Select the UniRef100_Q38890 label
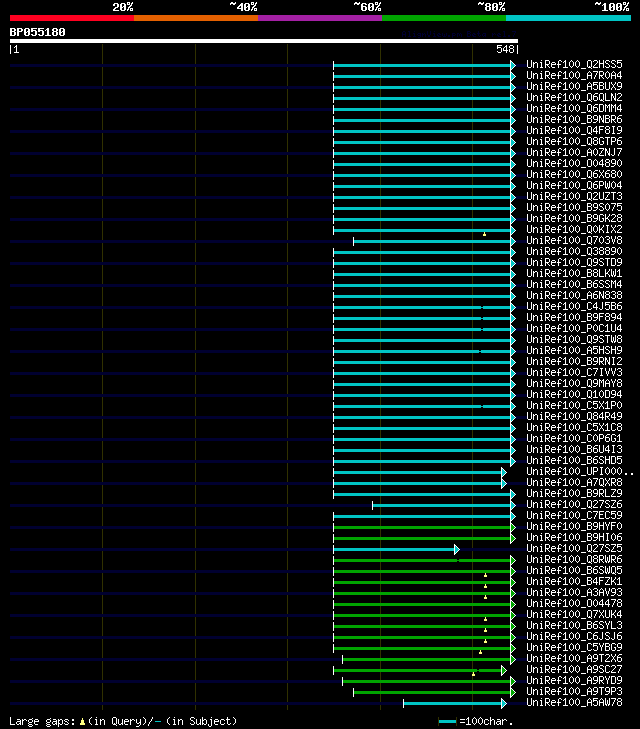 click(574, 252)
